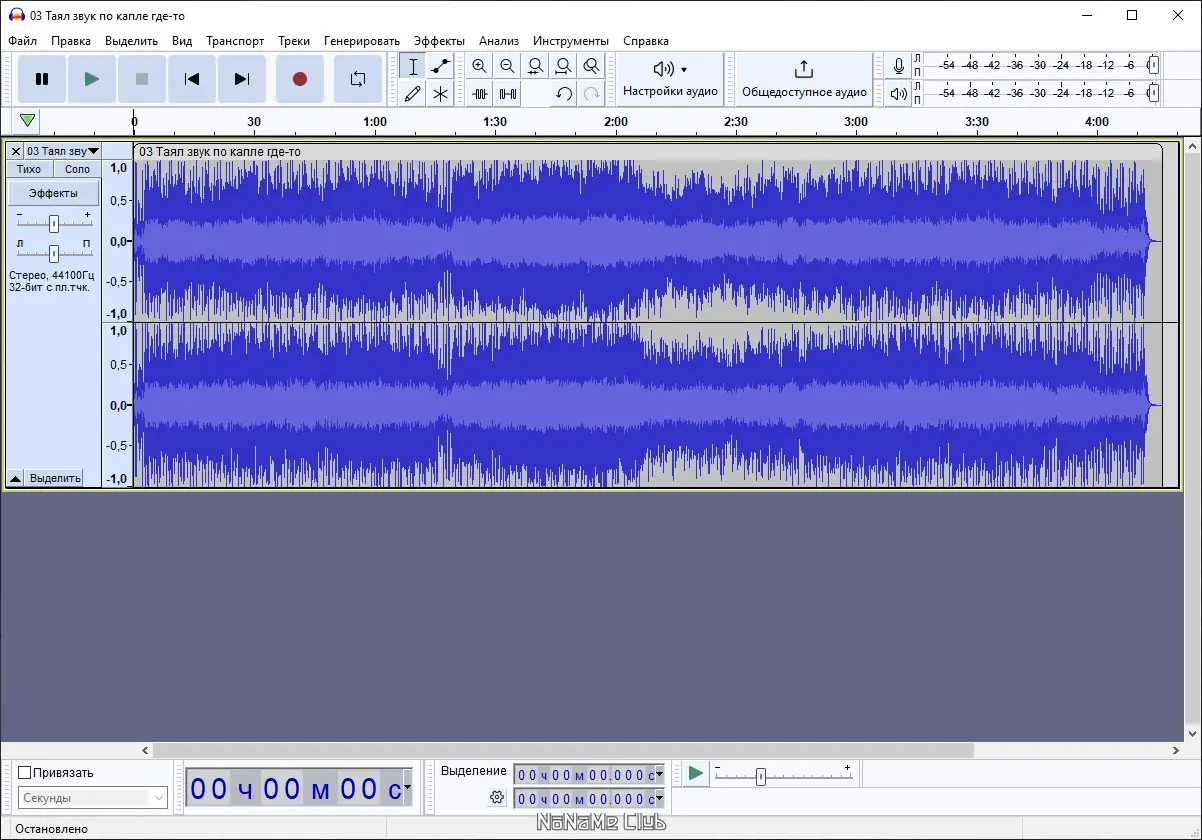Trim audio outside the selection
Screen dimensions: 1202x840
pos(480,94)
